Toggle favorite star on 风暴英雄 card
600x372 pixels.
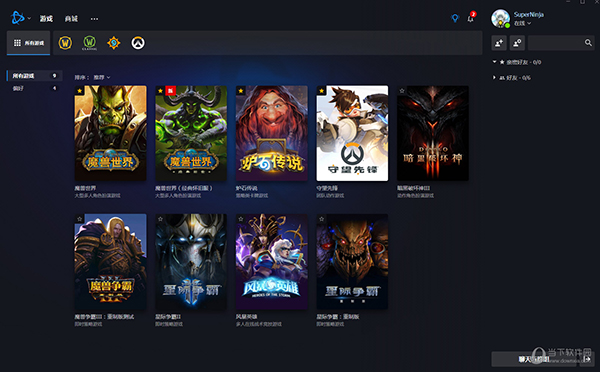point(241,219)
